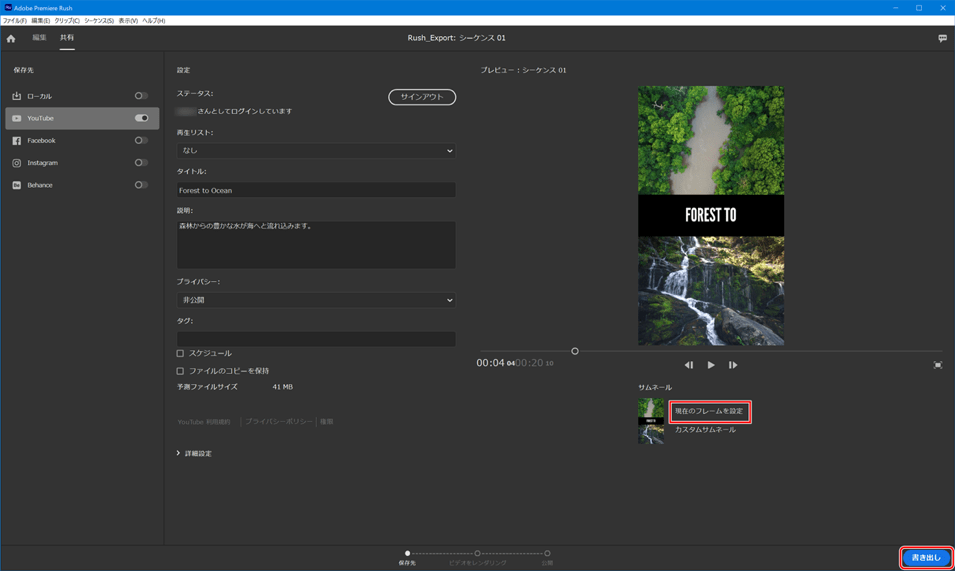Switch to the 編集 tab
This screenshot has width=955, height=571.
pos(39,38)
